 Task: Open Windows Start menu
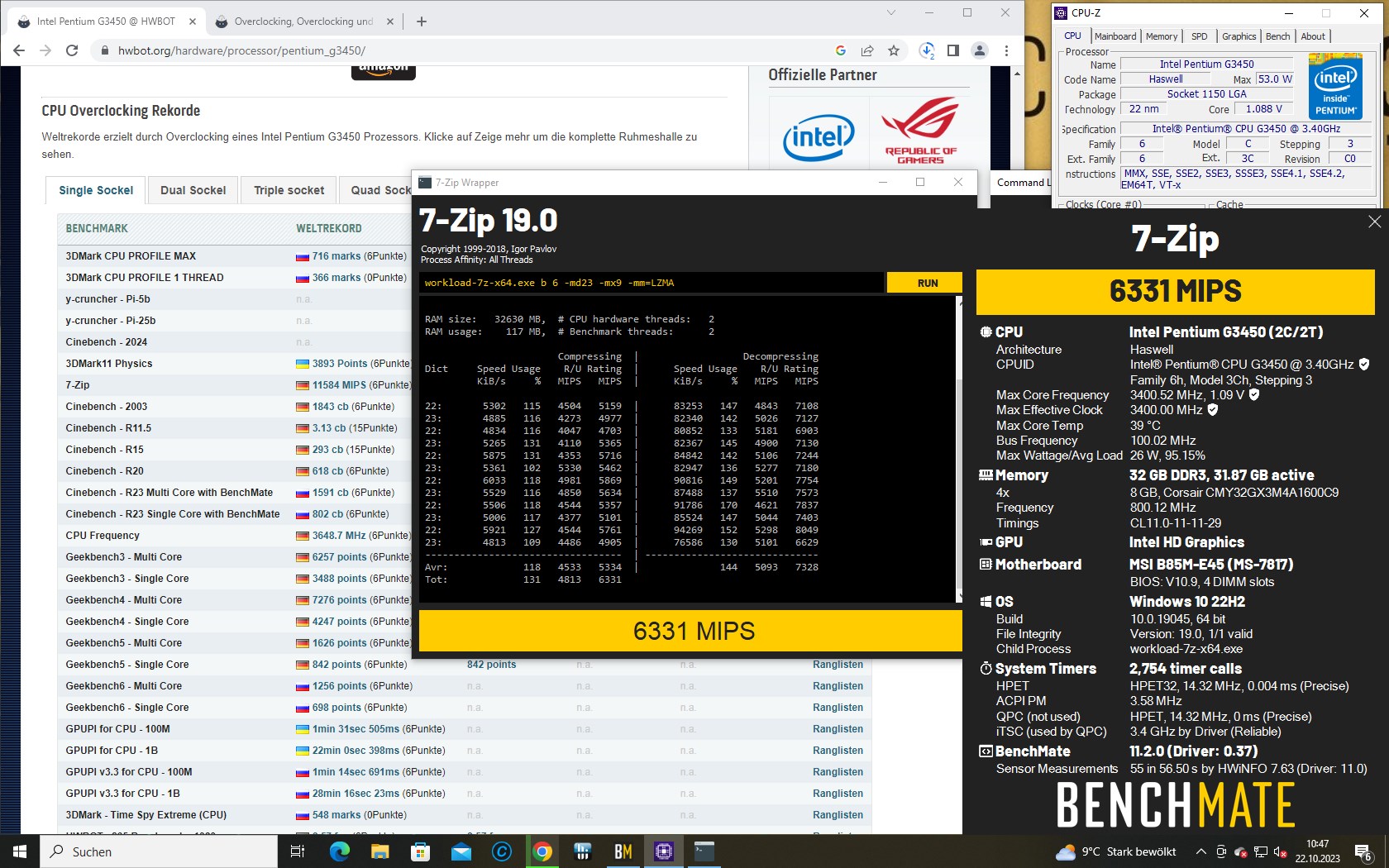coord(20,851)
